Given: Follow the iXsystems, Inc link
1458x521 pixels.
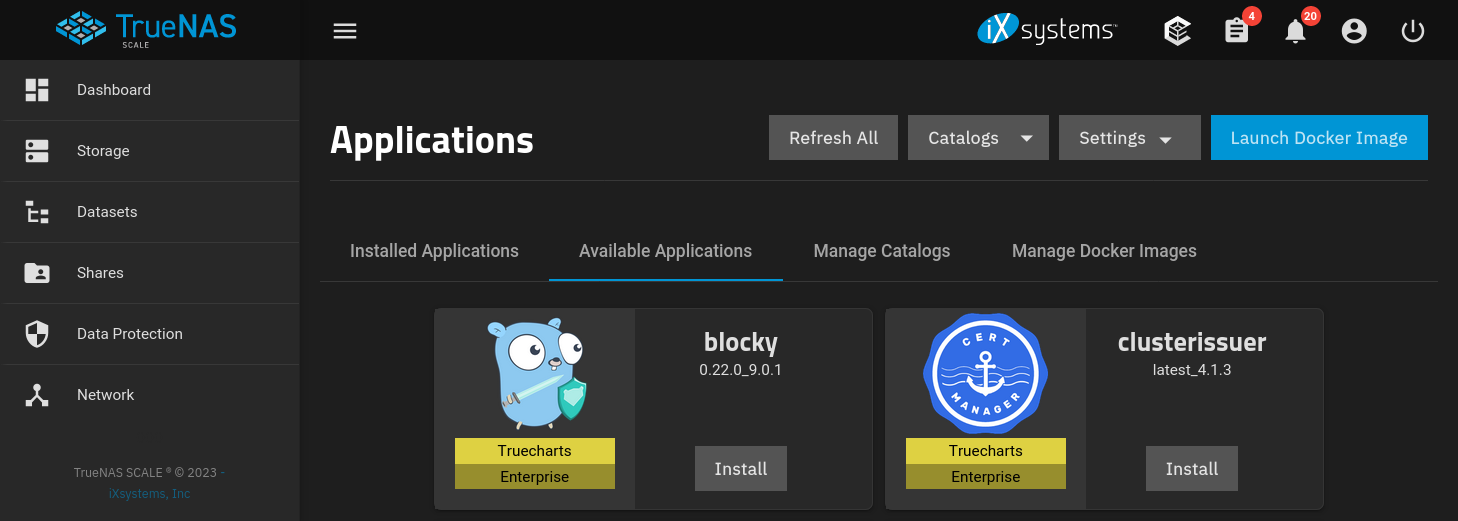Looking at the screenshot, I should coord(149,494).
